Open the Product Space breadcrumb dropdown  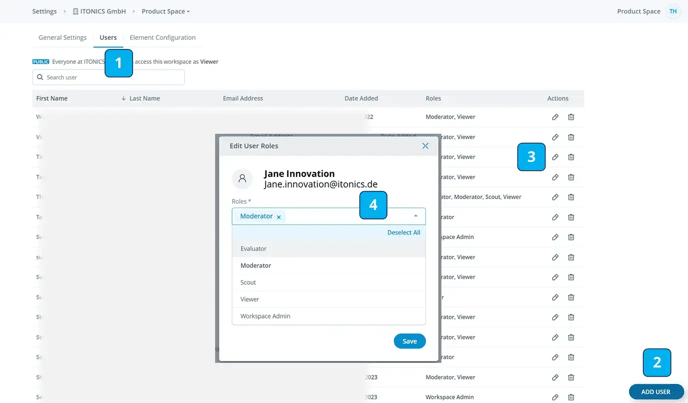pyautogui.click(x=166, y=11)
